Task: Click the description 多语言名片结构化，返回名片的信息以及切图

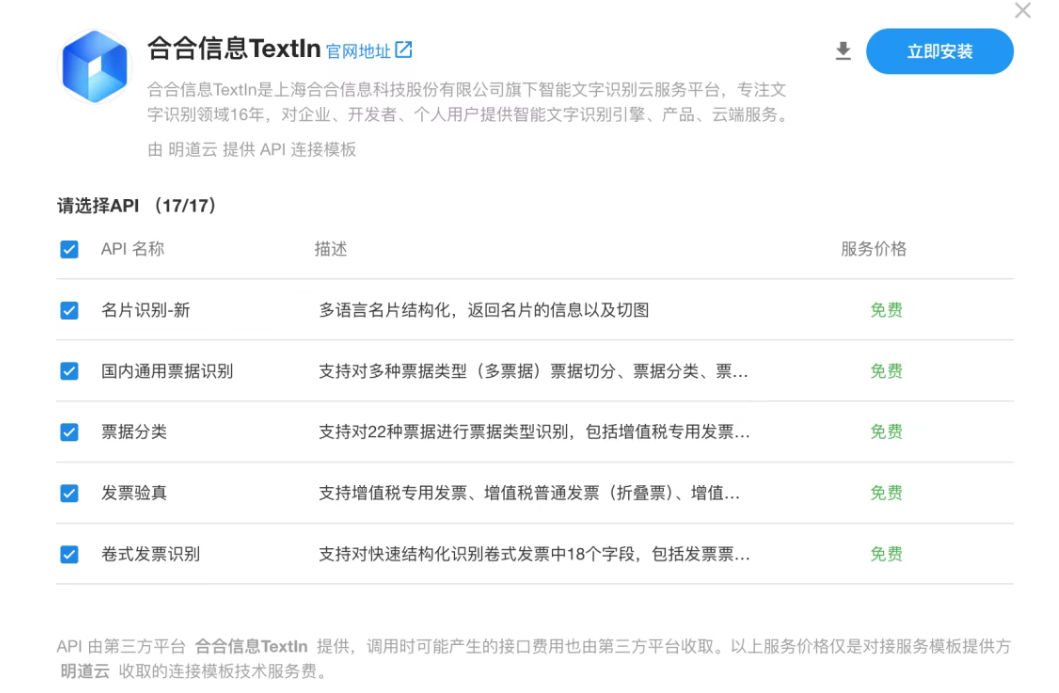Action: [484, 310]
